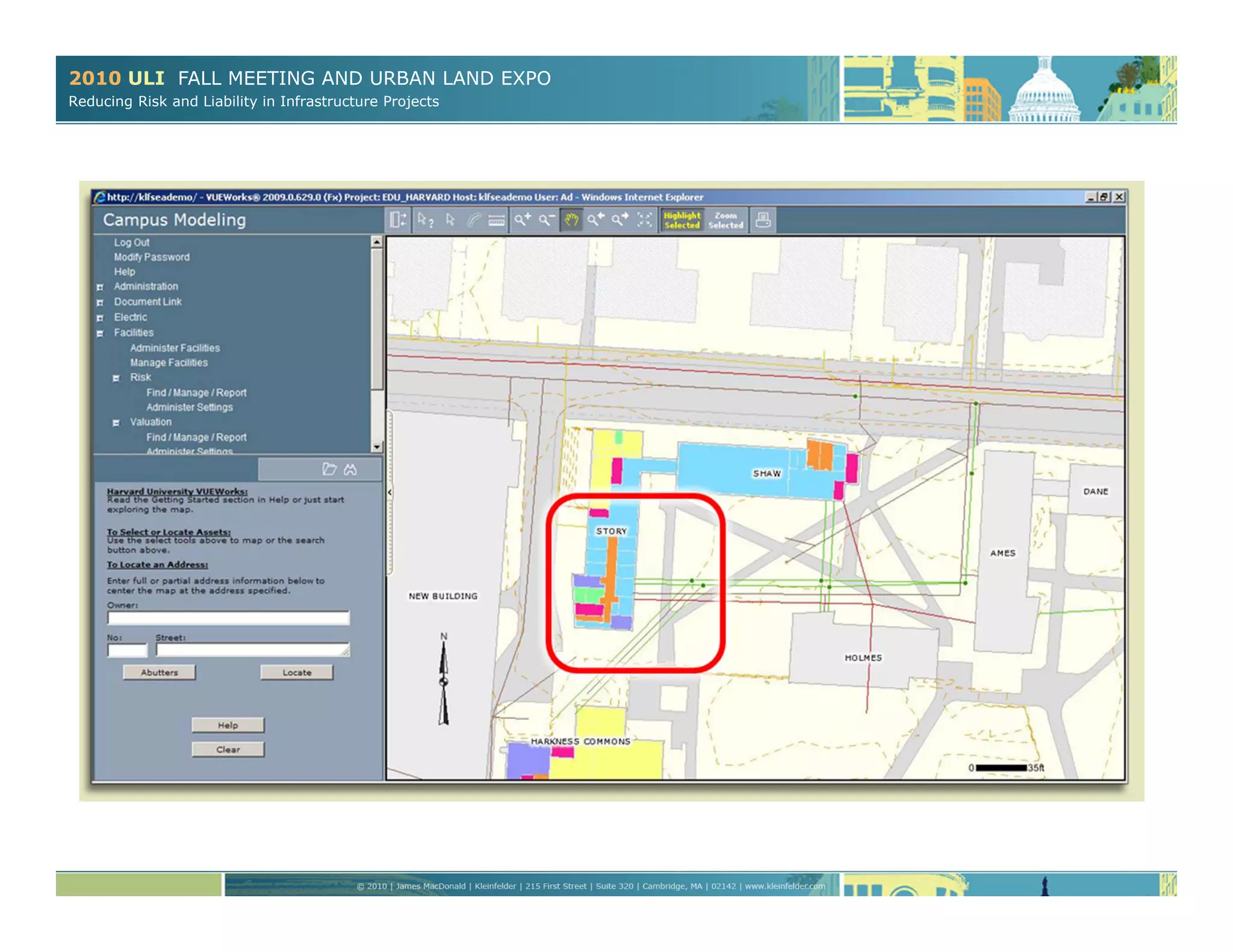1233x952 pixels.
Task: Select the zoom in magnifier tool
Action: (x=522, y=220)
